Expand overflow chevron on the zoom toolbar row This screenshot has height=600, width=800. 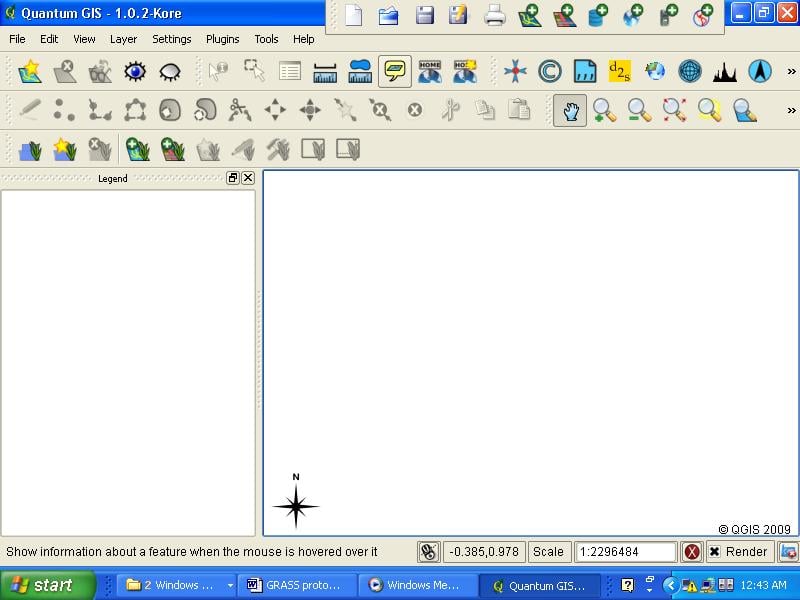pyautogui.click(x=791, y=110)
